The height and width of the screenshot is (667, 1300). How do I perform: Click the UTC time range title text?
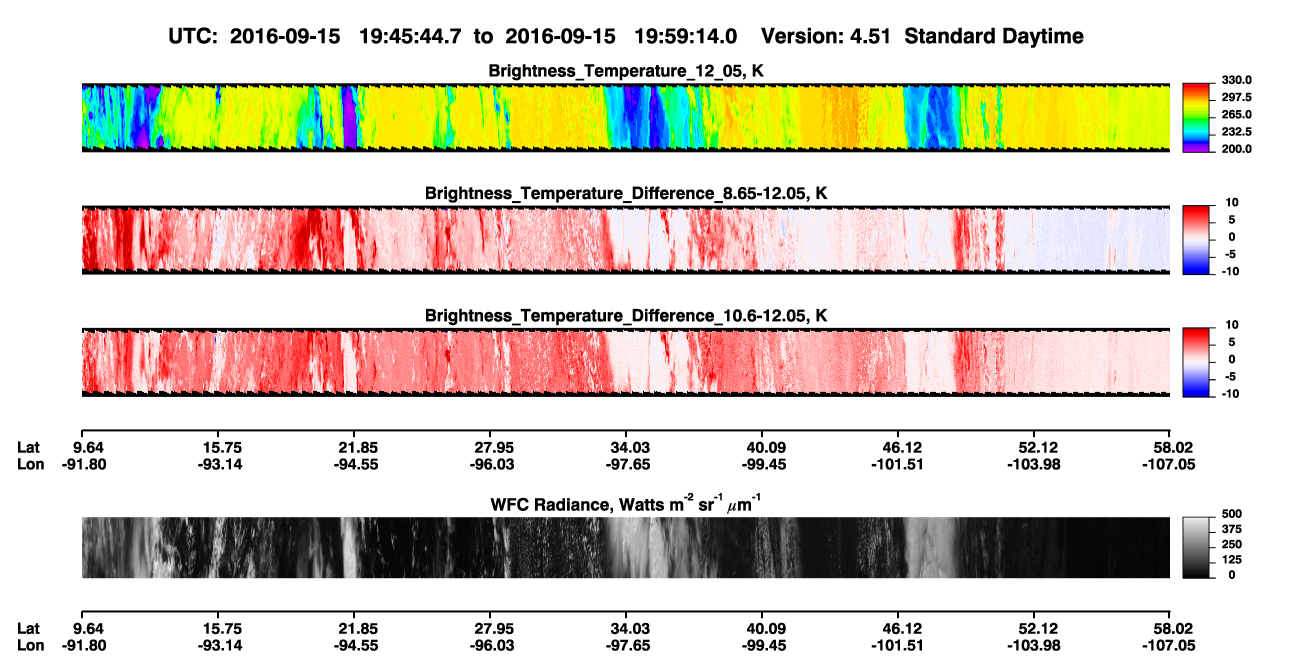626,36
